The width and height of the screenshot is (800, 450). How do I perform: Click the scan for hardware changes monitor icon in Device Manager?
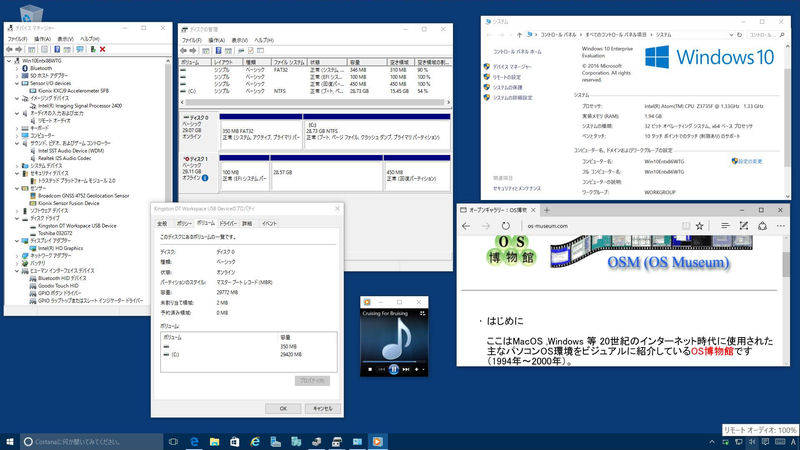80,49
